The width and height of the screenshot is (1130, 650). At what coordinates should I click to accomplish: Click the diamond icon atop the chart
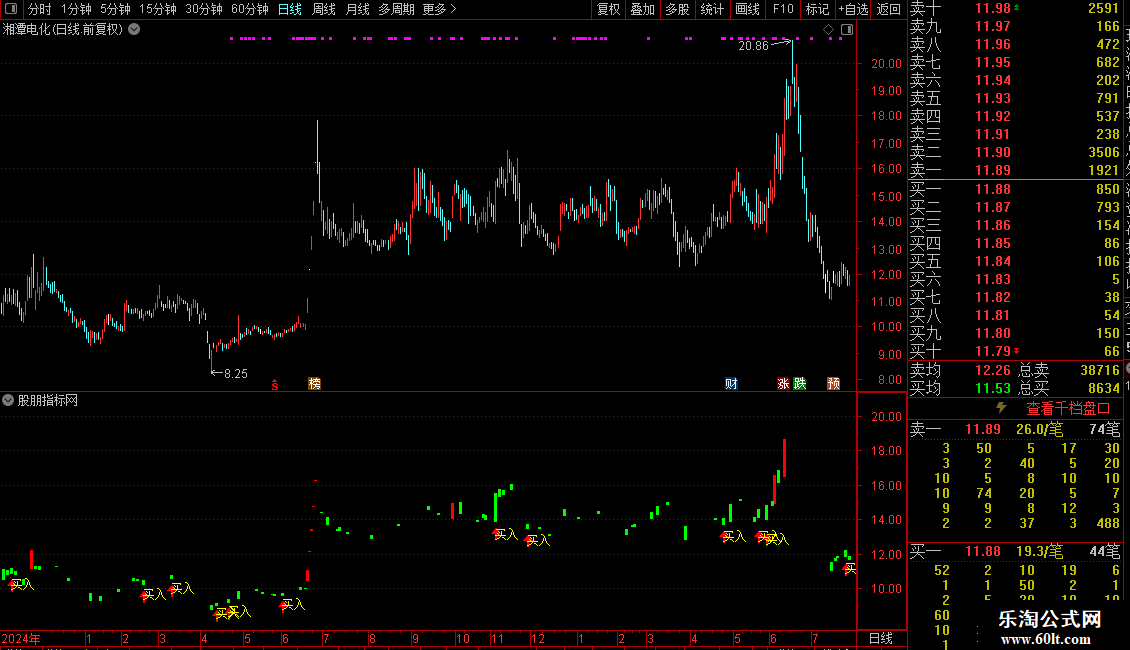click(828, 30)
